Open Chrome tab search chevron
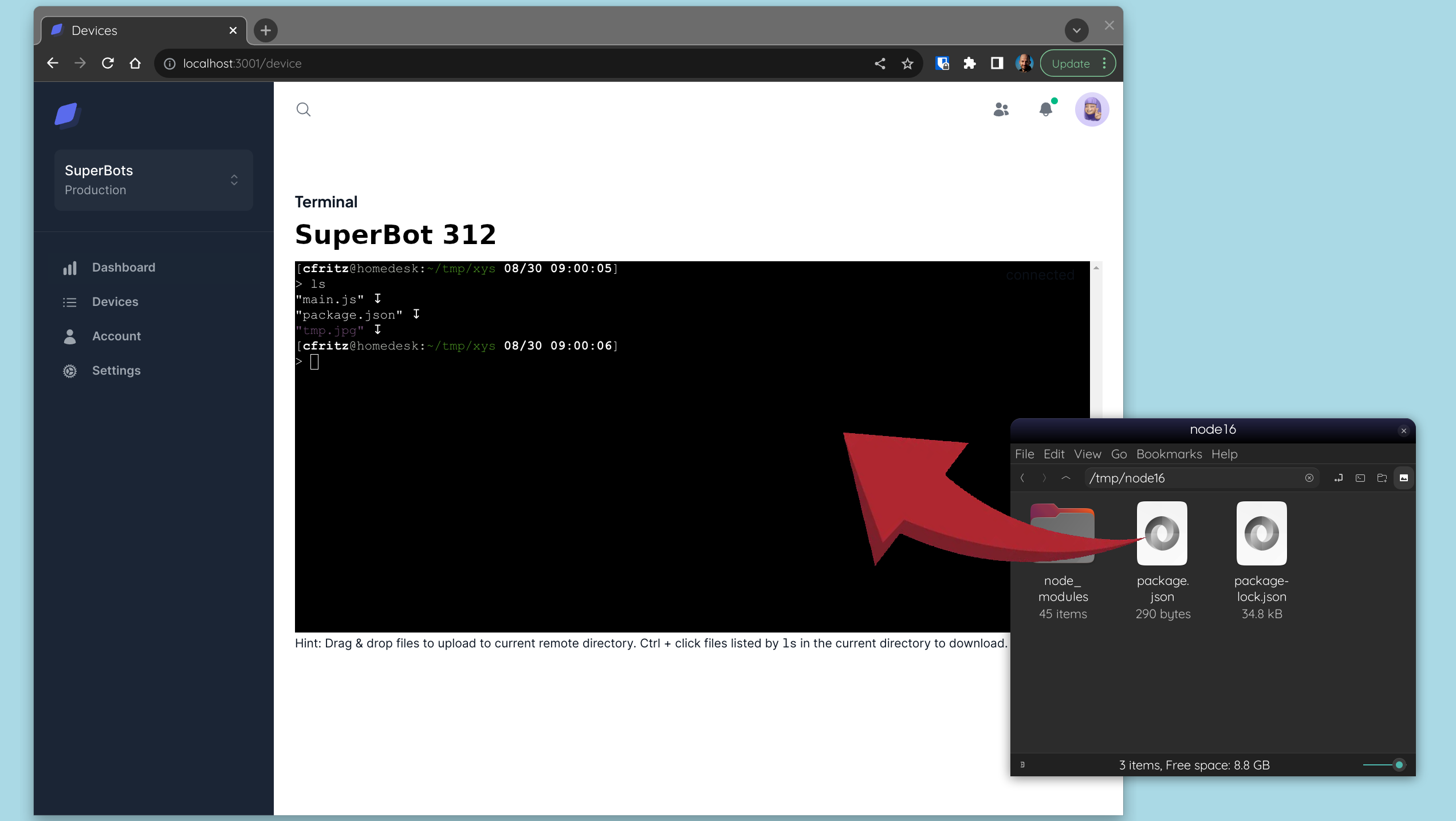1456x821 pixels. (x=1076, y=30)
